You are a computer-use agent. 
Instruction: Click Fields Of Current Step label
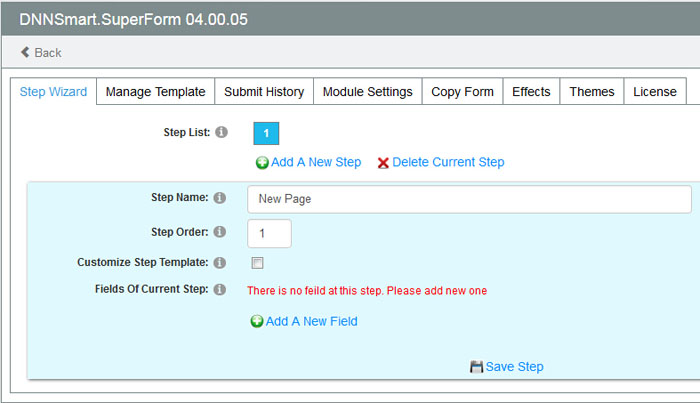(151, 289)
